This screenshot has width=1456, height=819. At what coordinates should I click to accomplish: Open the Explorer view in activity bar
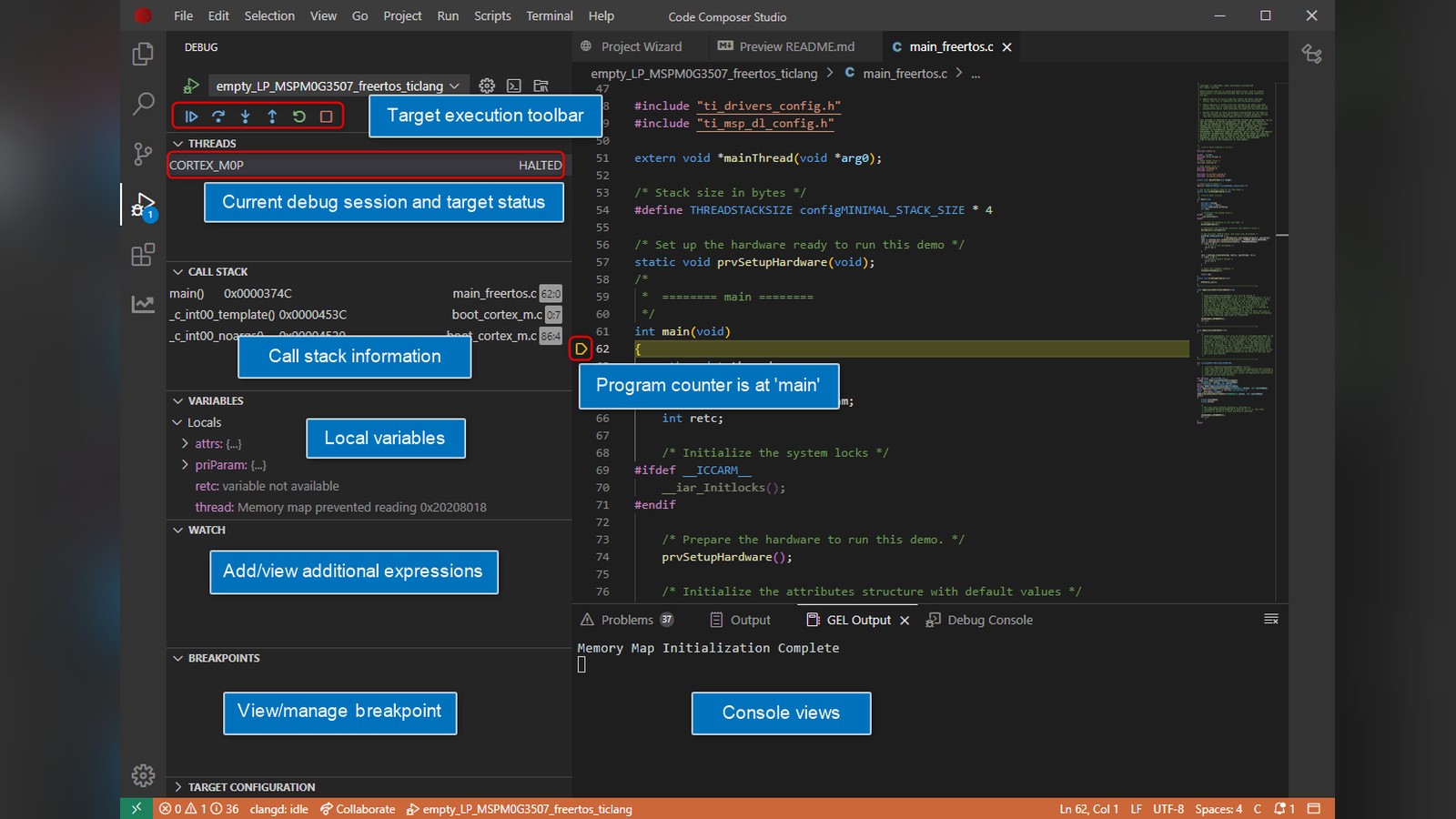point(143,54)
